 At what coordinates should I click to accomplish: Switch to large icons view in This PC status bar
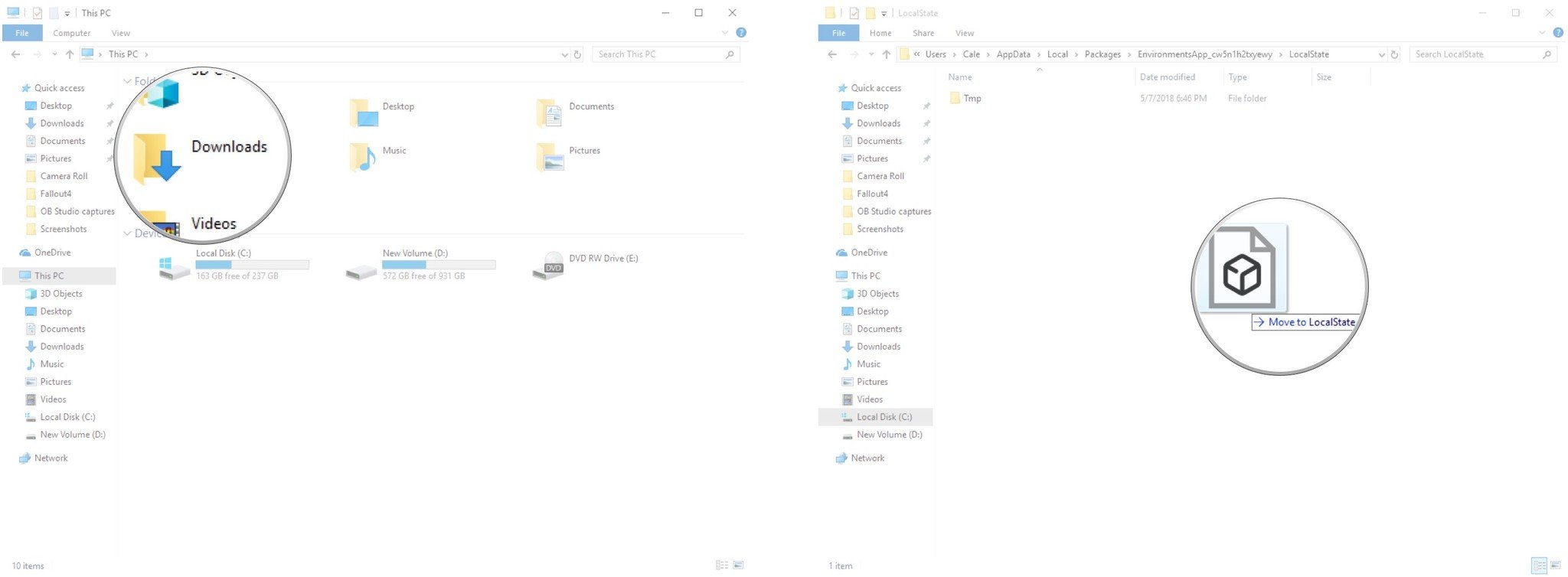(738, 566)
